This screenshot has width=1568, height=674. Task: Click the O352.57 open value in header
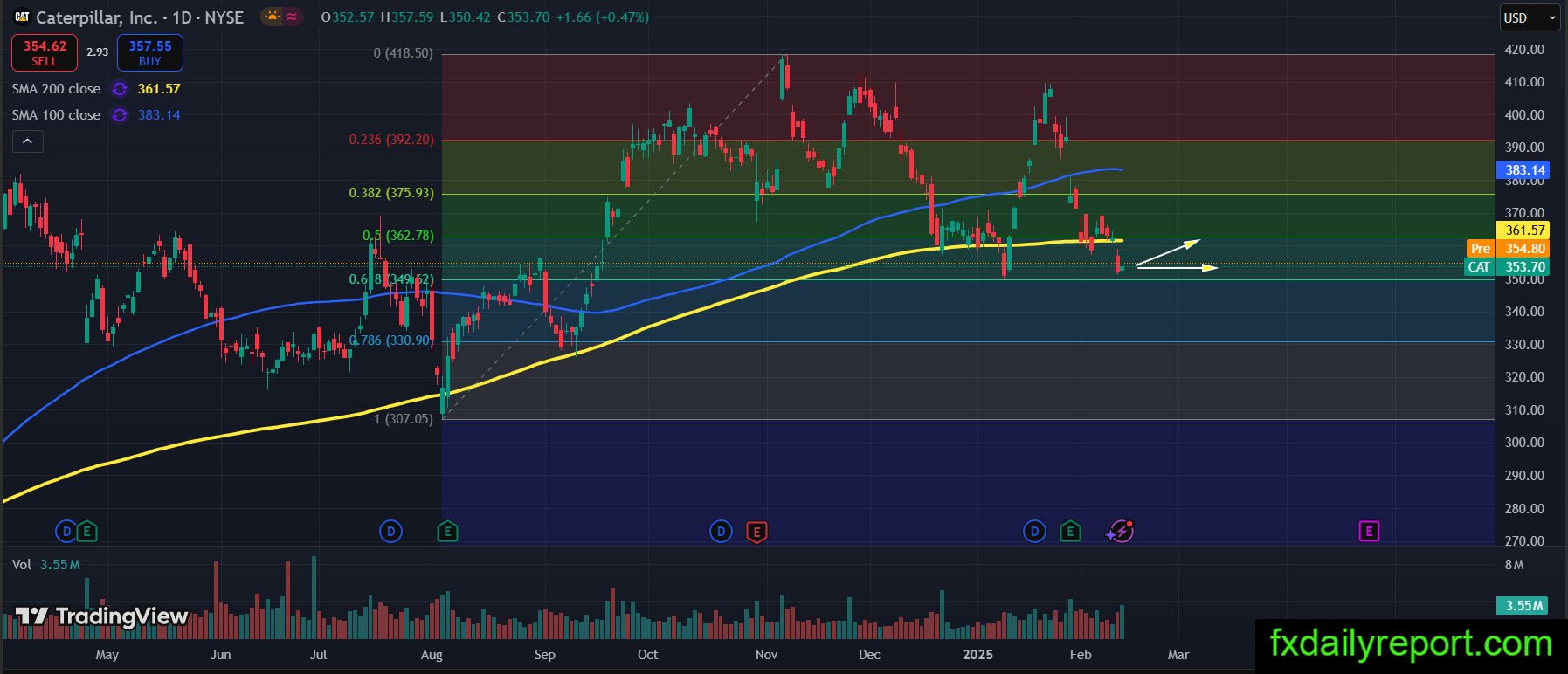348,17
